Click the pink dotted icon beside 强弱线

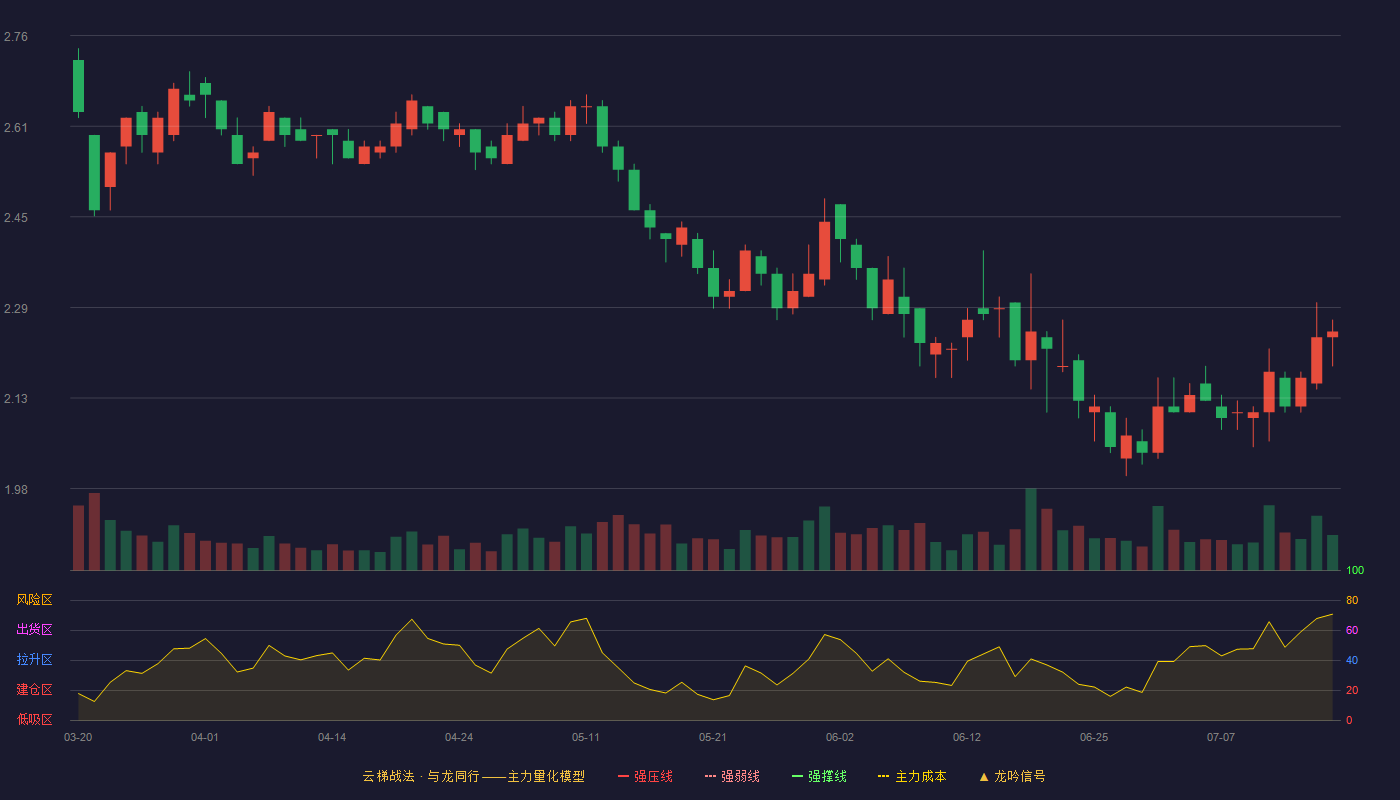point(710,776)
